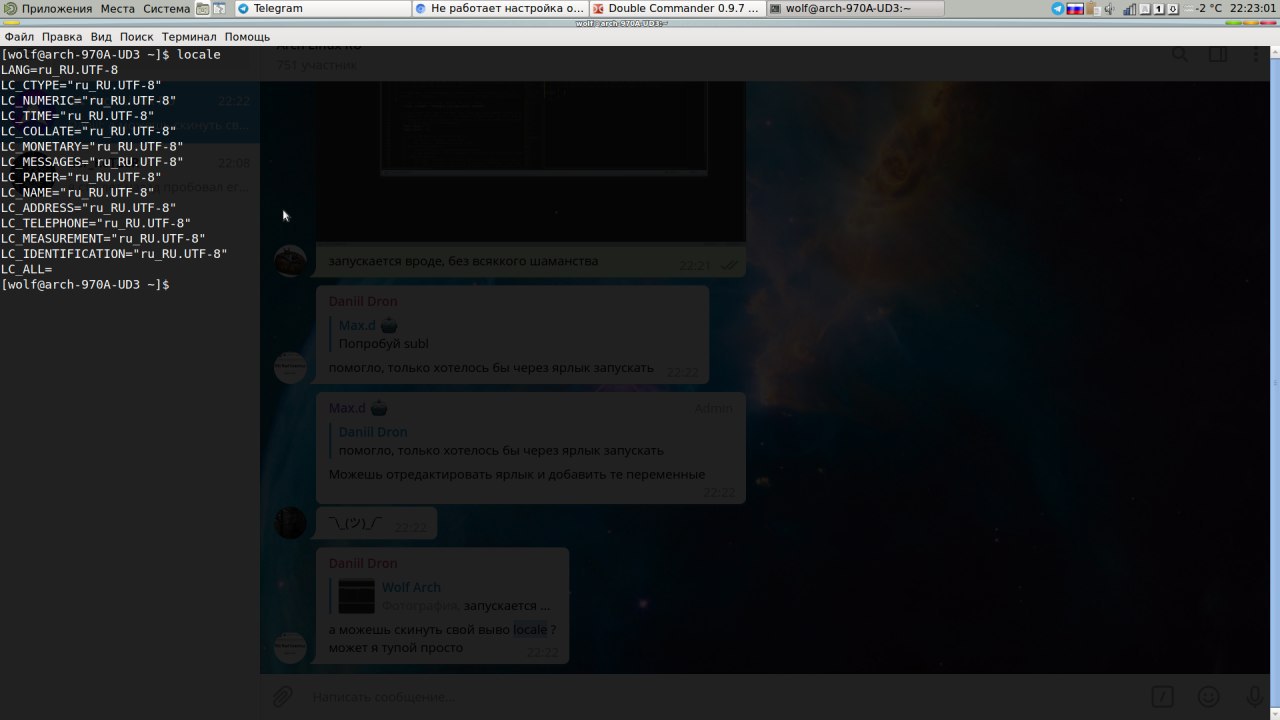
Task: Switch to Double Commander in the taskbar
Action: [677, 8]
